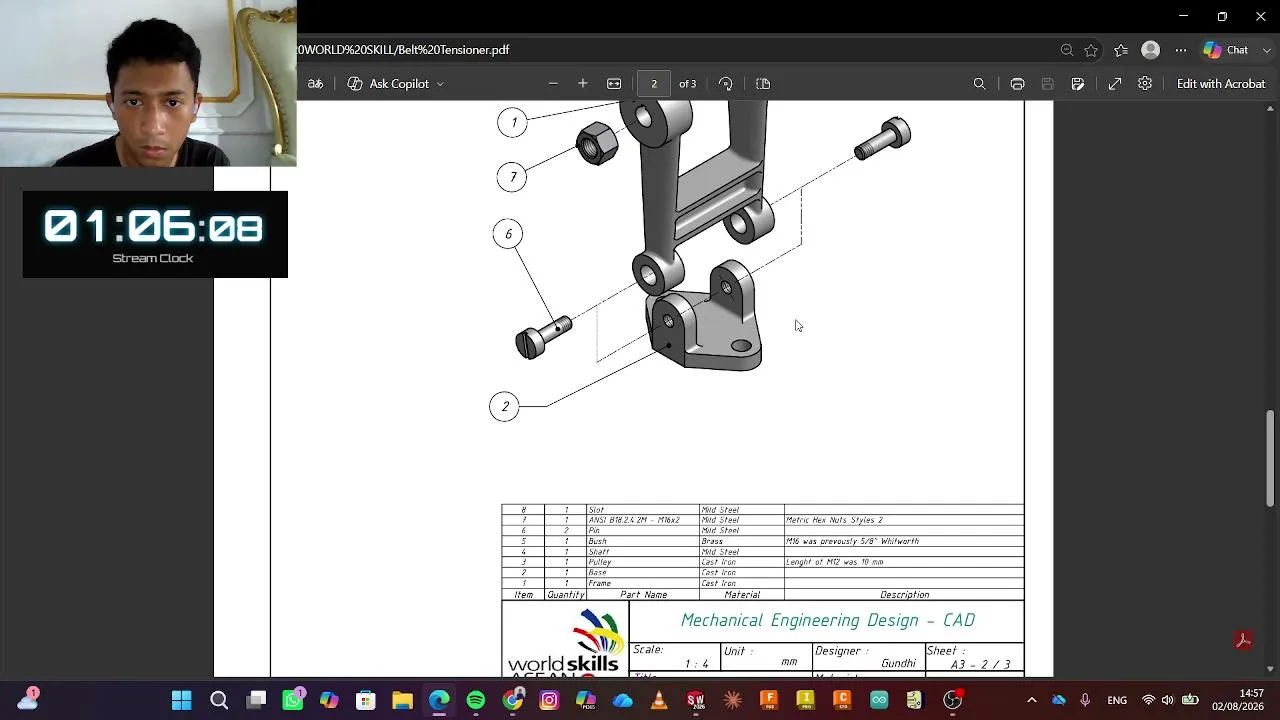The height and width of the screenshot is (720, 1280).
Task: Toggle the two-page view icon
Action: pyautogui.click(x=763, y=84)
